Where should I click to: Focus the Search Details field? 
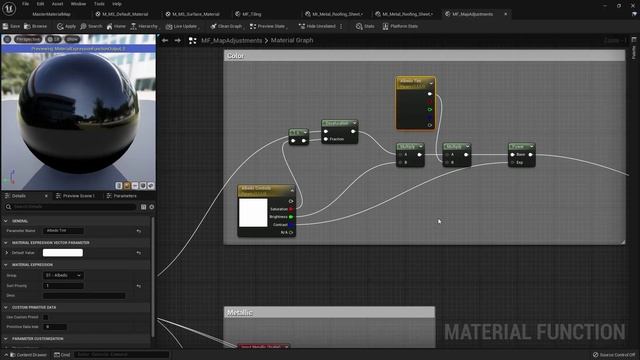[x=70, y=207]
